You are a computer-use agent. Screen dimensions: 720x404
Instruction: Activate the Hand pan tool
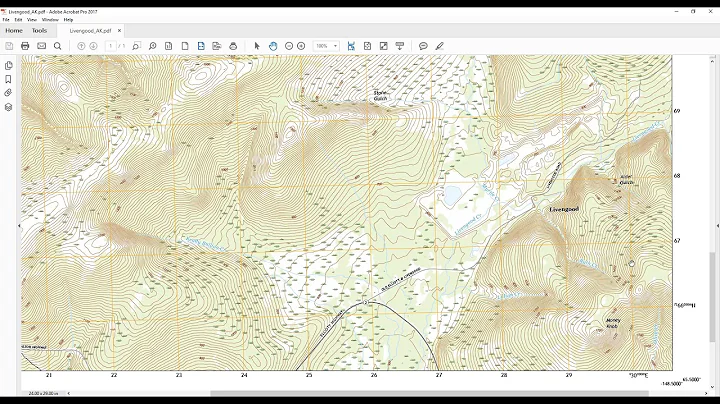click(x=273, y=46)
